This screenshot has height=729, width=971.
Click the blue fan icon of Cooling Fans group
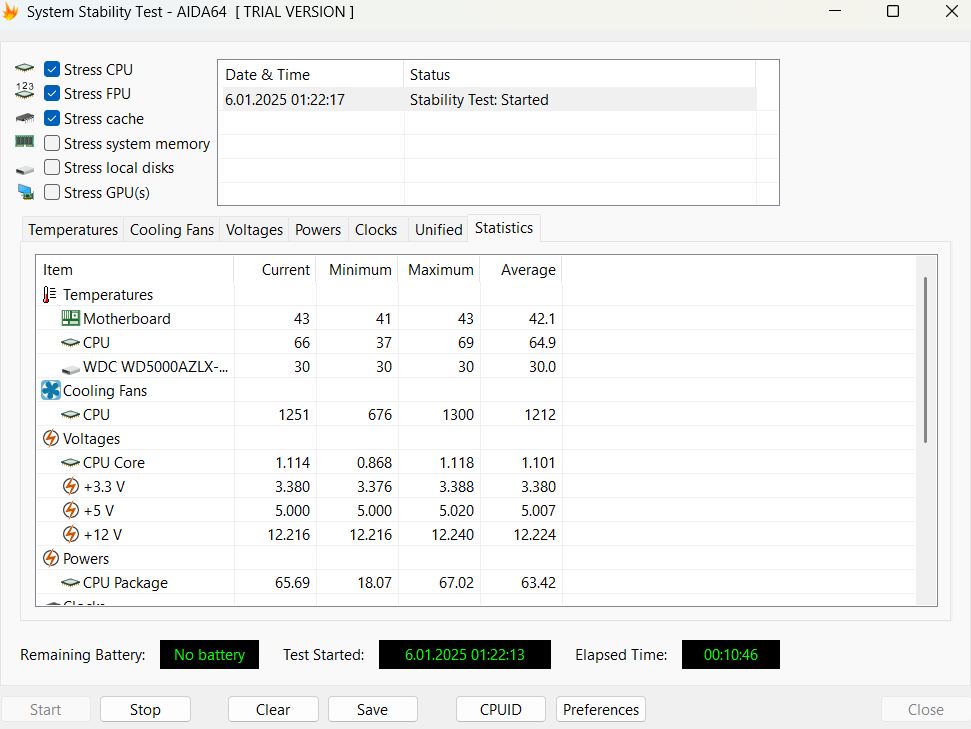tap(50, 390)
